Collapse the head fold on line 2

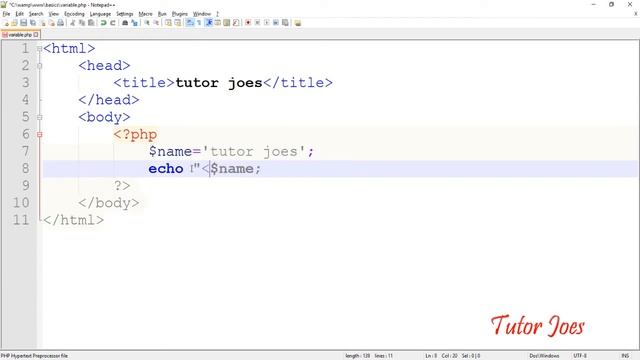pyautogui.click(x=40, y=66)
